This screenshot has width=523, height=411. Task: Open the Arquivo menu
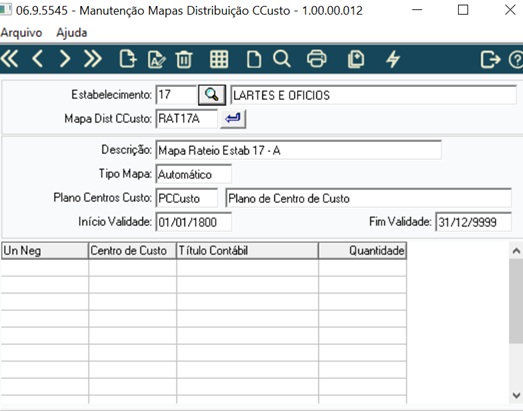coord(21,33)
